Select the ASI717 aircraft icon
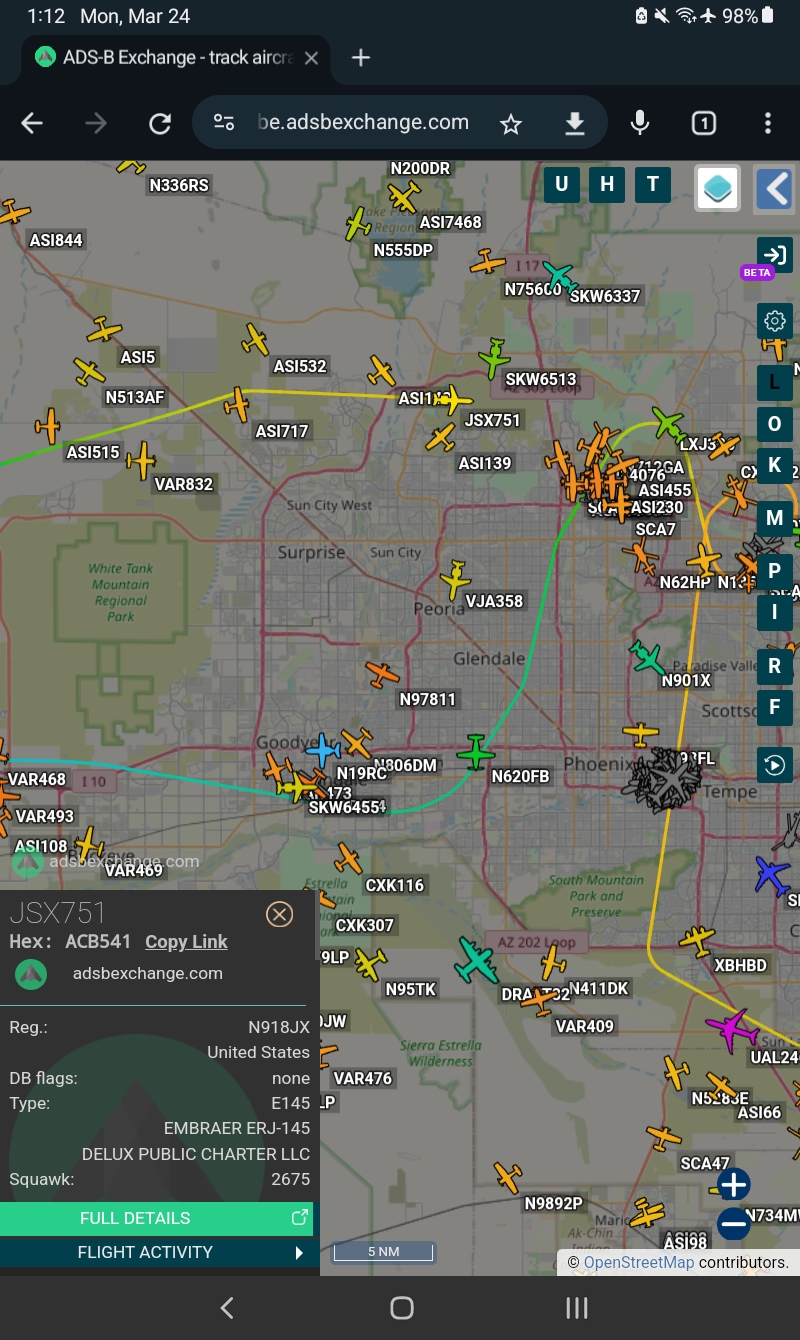 237,404
